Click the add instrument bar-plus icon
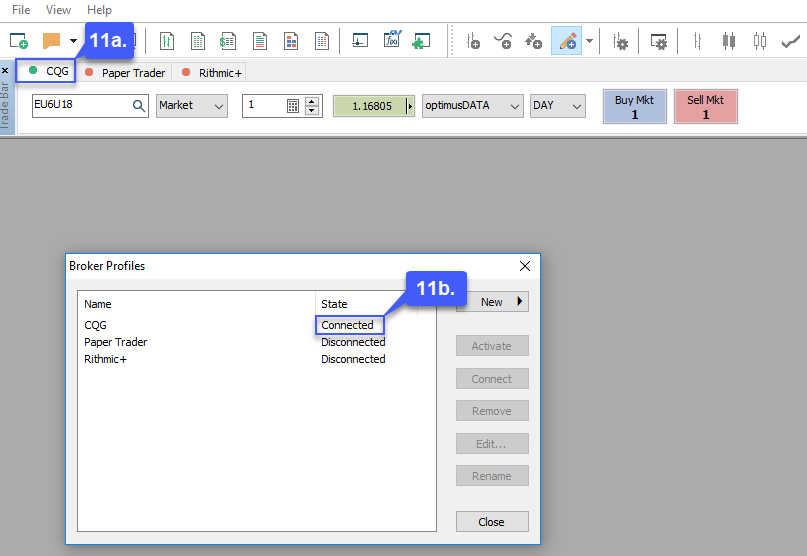This screenshot has width=807, height=556. pos(473,41)
